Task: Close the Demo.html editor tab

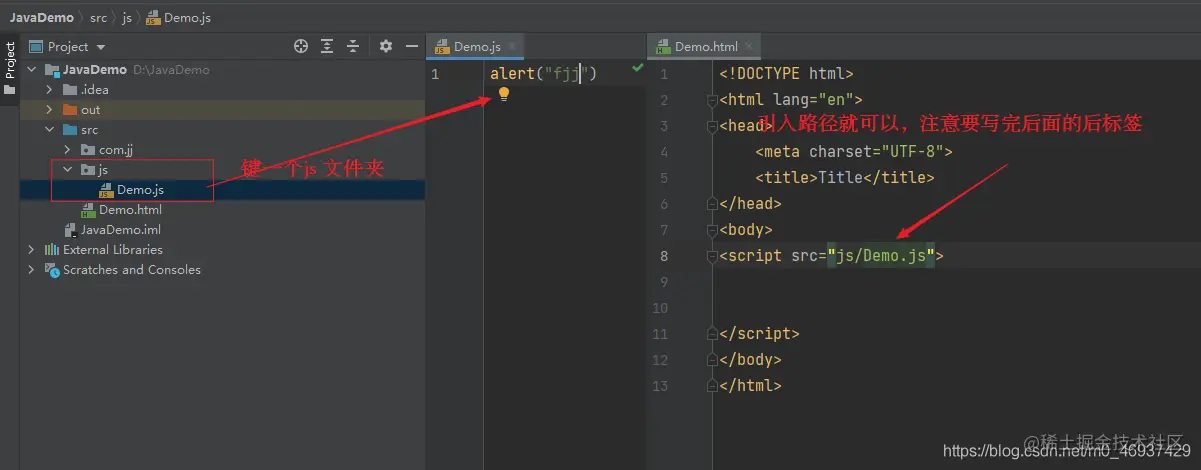Action: click(x=748, y=46)
